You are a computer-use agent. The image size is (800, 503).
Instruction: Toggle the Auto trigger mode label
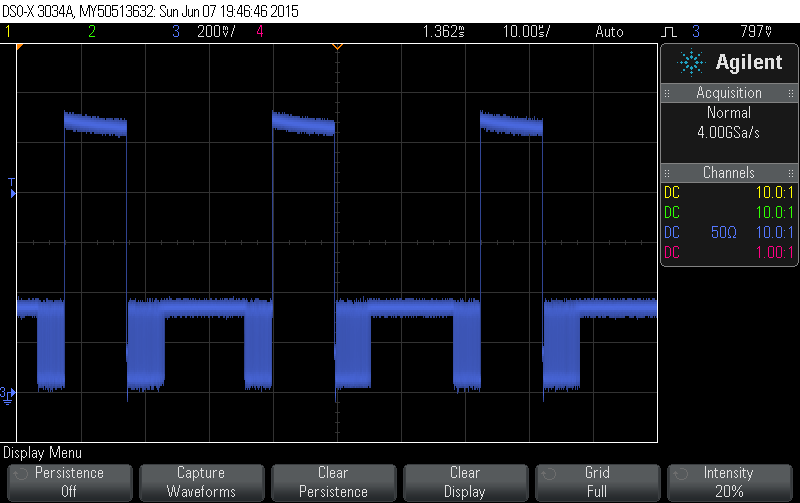pyautogui.click(x=608, y=32)
